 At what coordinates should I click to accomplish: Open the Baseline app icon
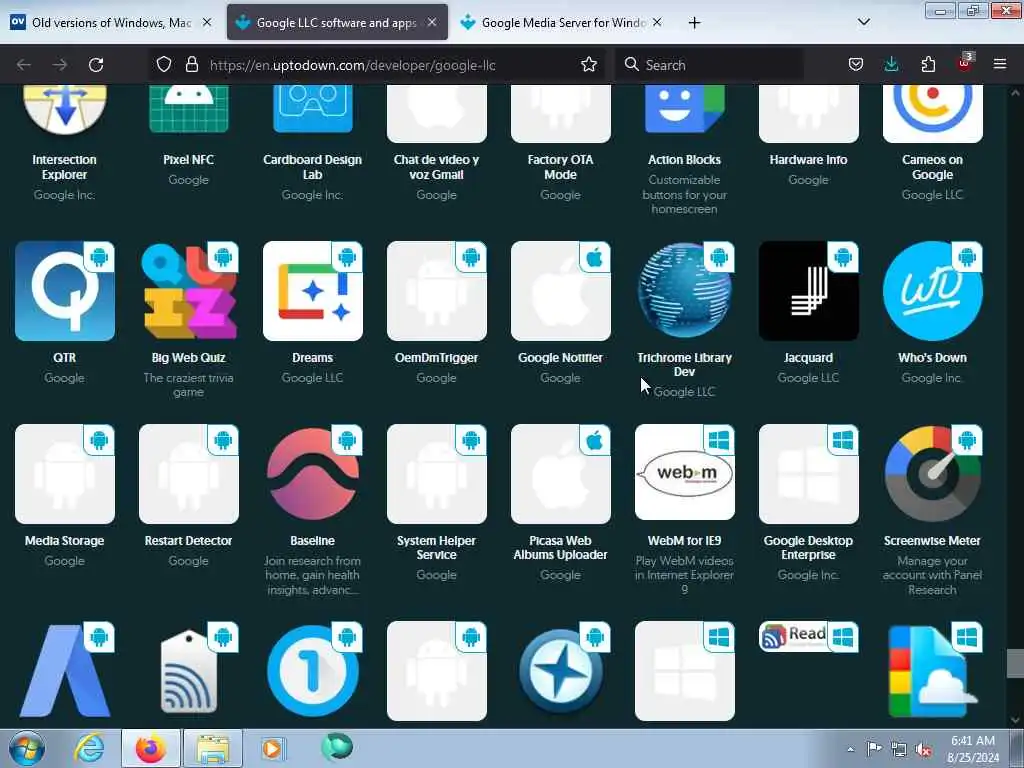[313, 474]
